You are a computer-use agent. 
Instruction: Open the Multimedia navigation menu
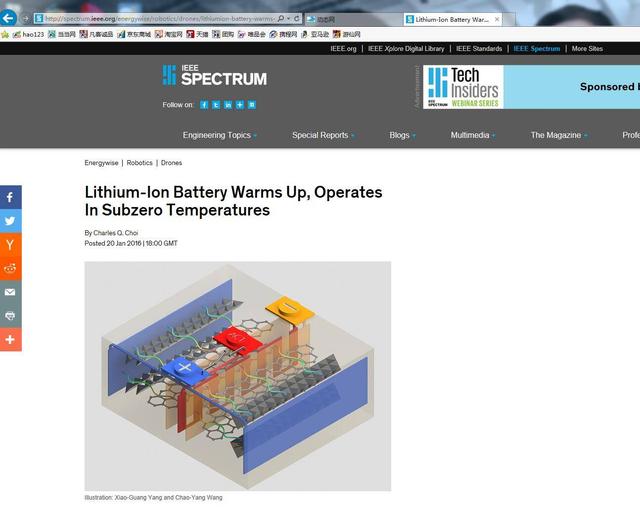coord(473,135)
